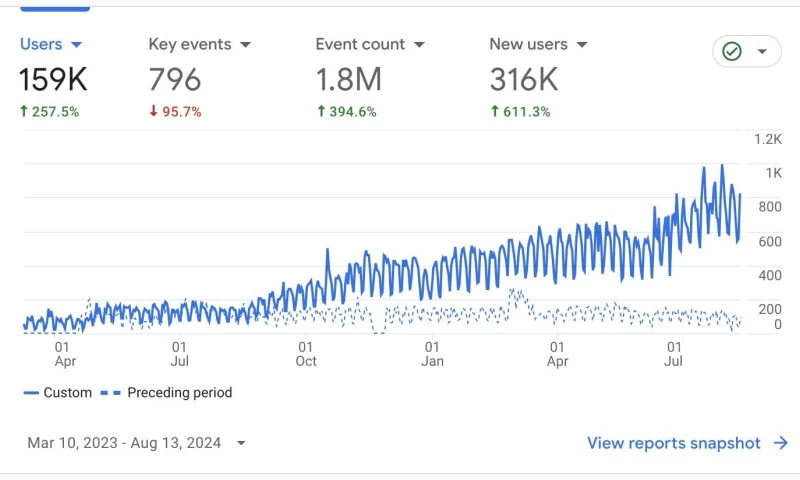Image resolution: width=800 pixels, height=480 pixels.
Task: Click the green checkmark data quality icon
Action: (732, 51)
